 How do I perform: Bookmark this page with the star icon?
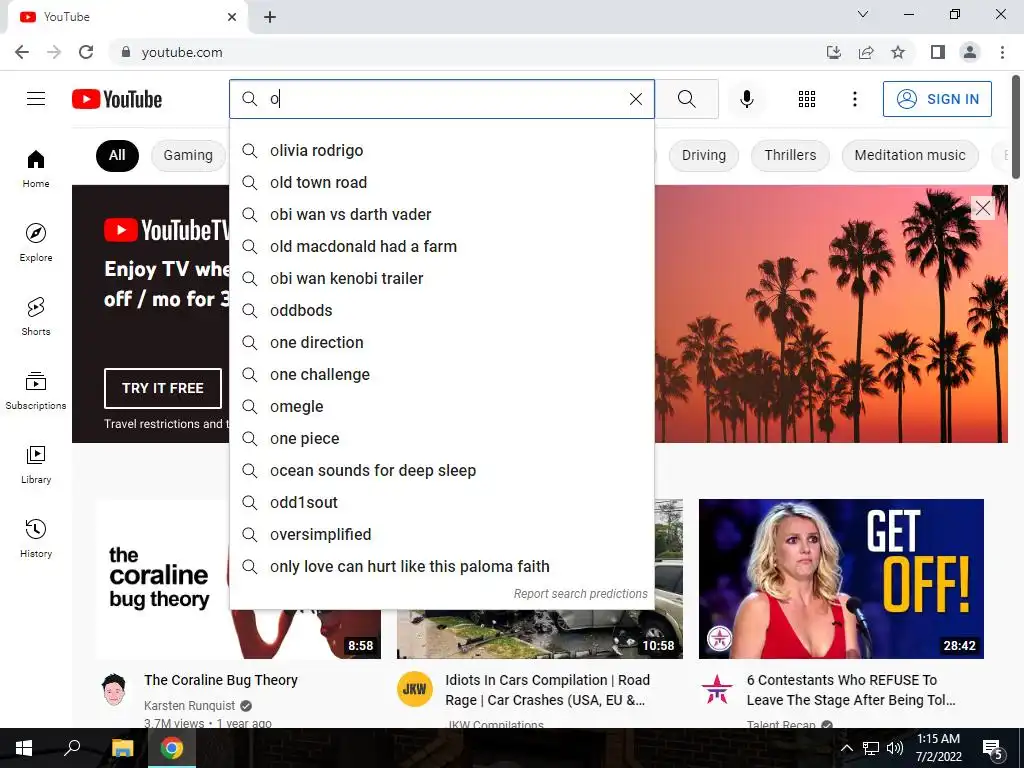[x=898, y=52]
